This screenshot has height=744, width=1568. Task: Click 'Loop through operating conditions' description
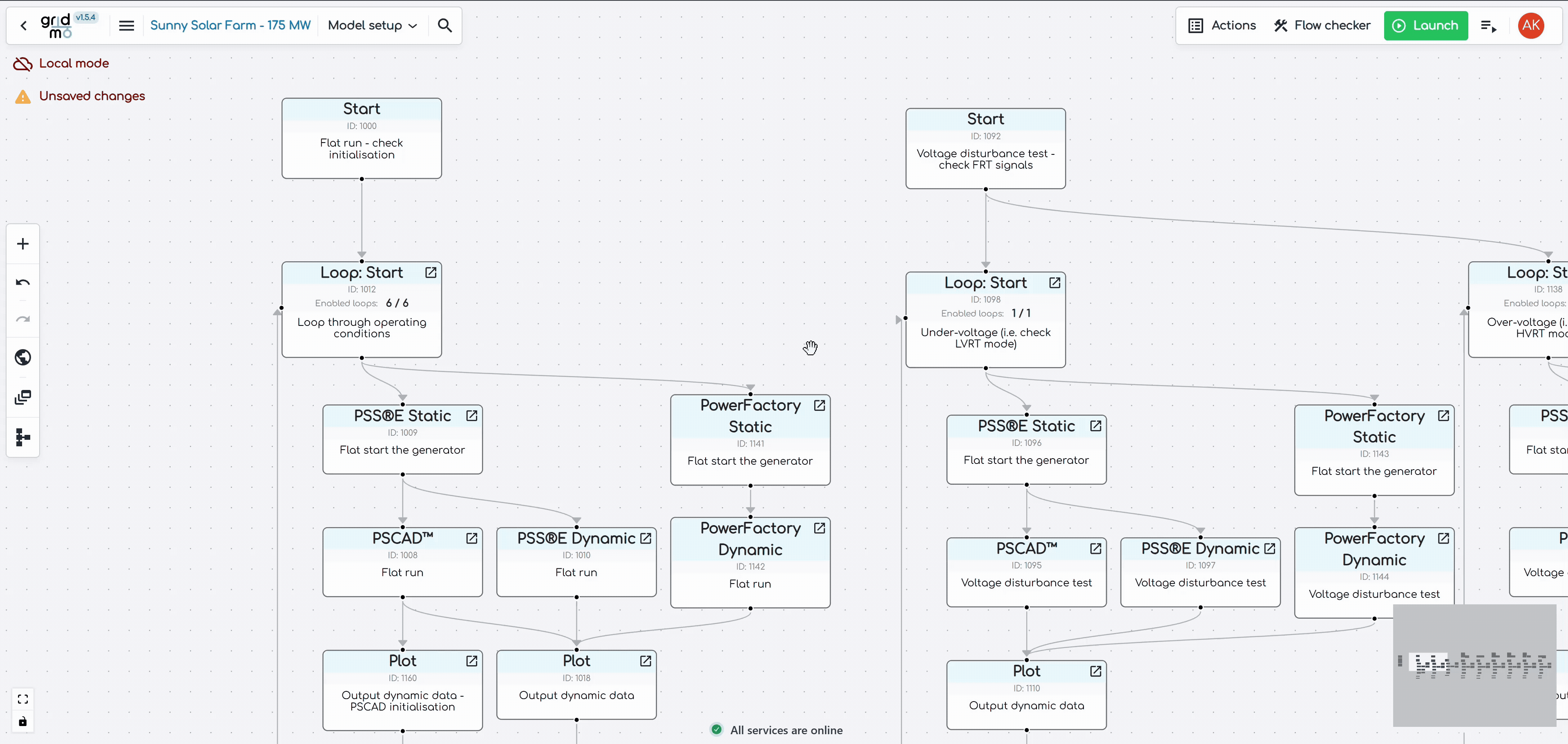coord(362,328)
